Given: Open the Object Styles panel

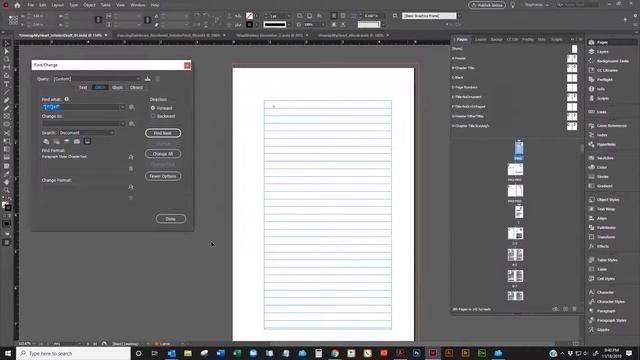Looking at the screenshot, I should 608,200.
